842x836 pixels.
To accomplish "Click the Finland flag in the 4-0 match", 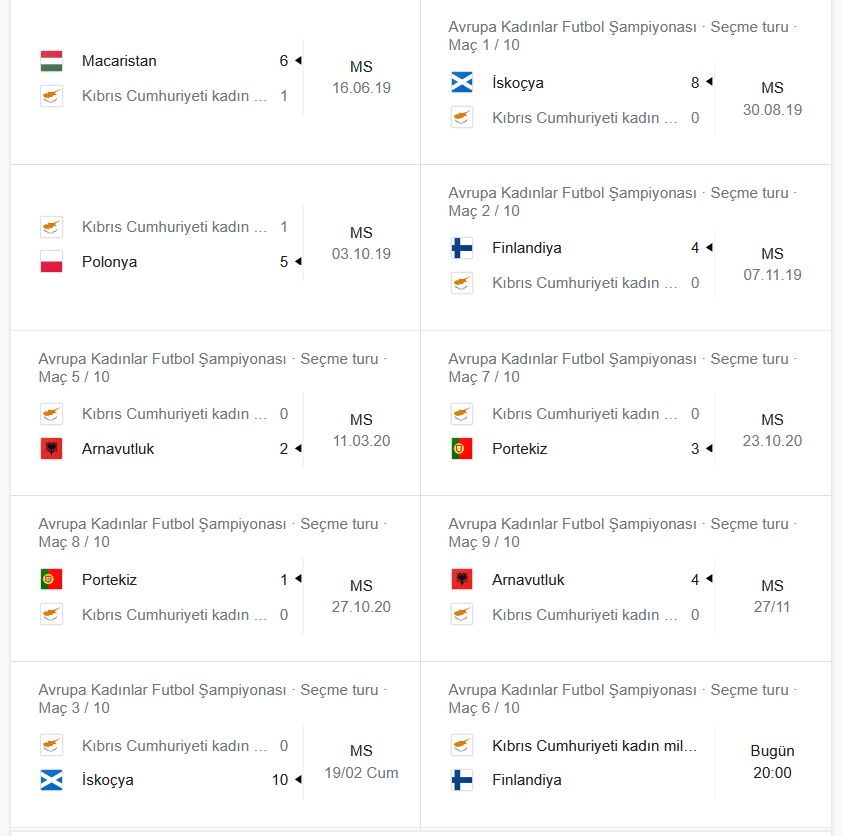I will pyautogui.click(x=462, y=248).
